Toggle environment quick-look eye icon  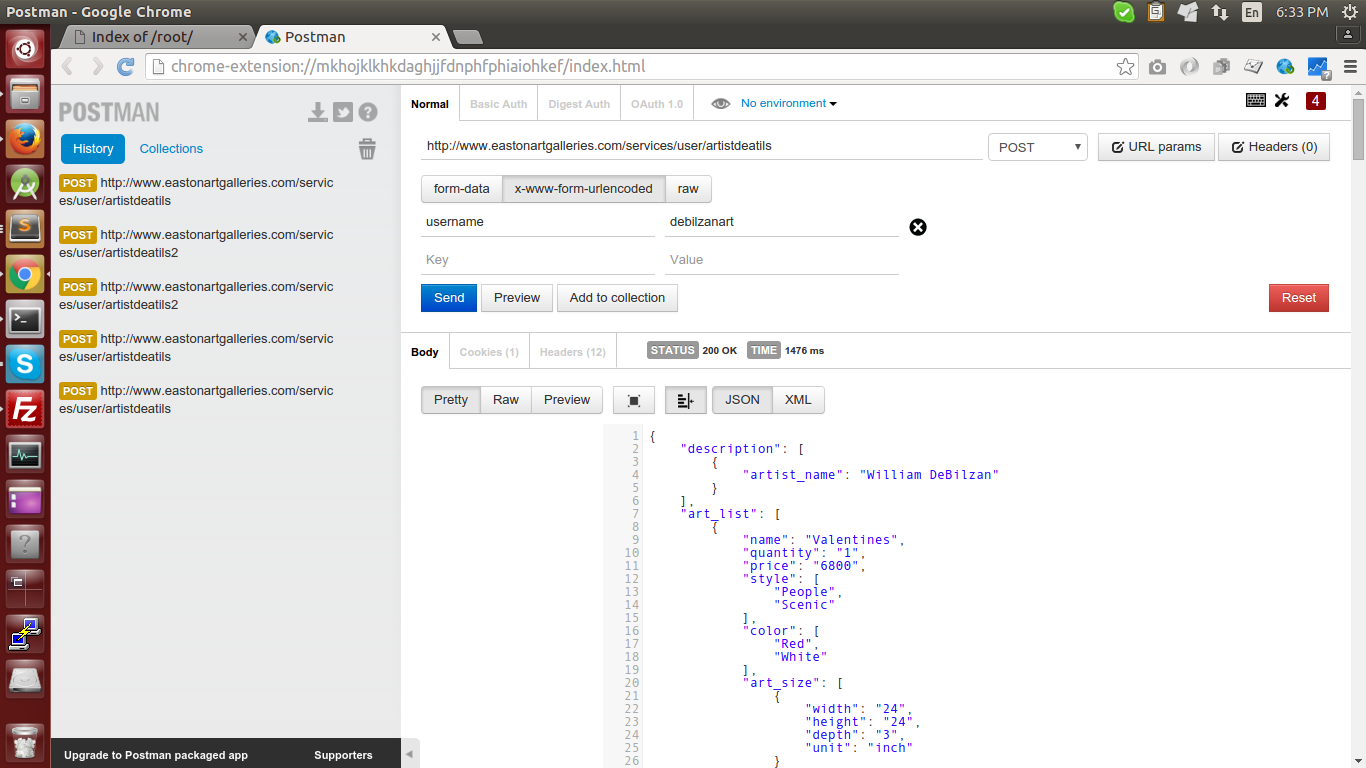(720, 104)
